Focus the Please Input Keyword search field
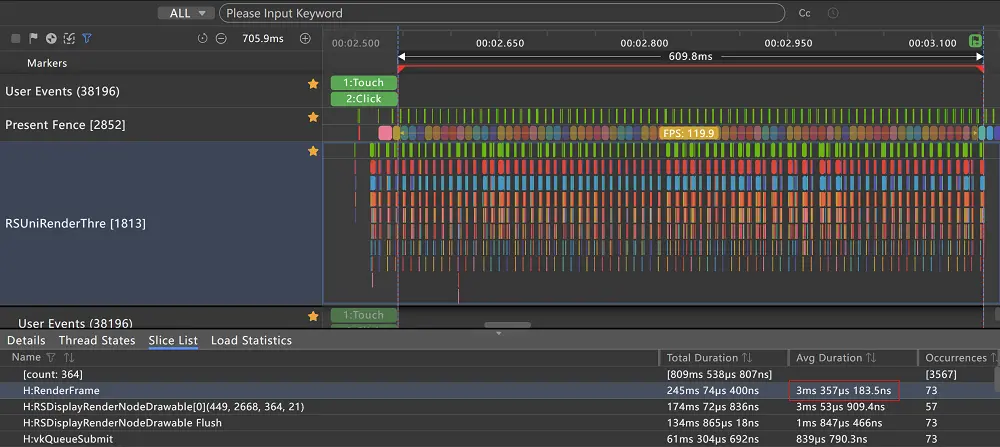The width and height of the screenshot is (1000, 447). [501, 13]
